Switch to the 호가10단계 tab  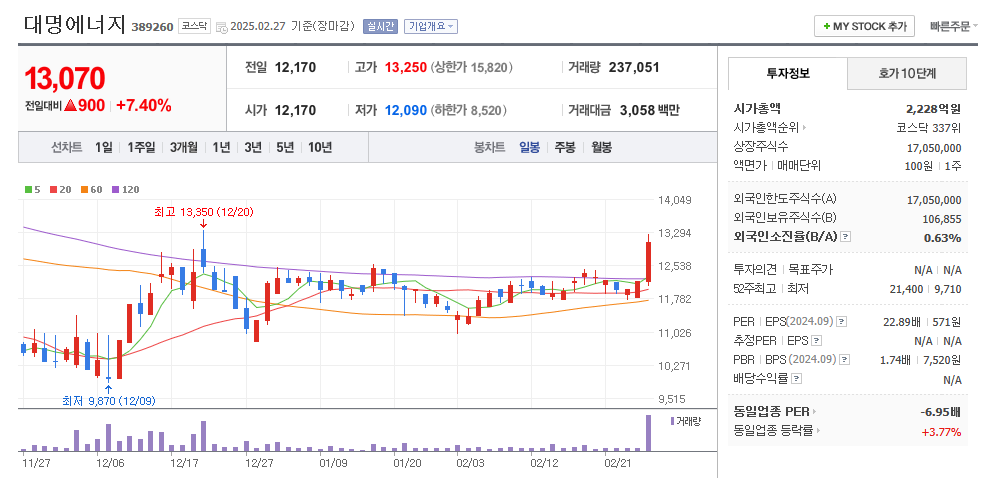coord(907,73)
